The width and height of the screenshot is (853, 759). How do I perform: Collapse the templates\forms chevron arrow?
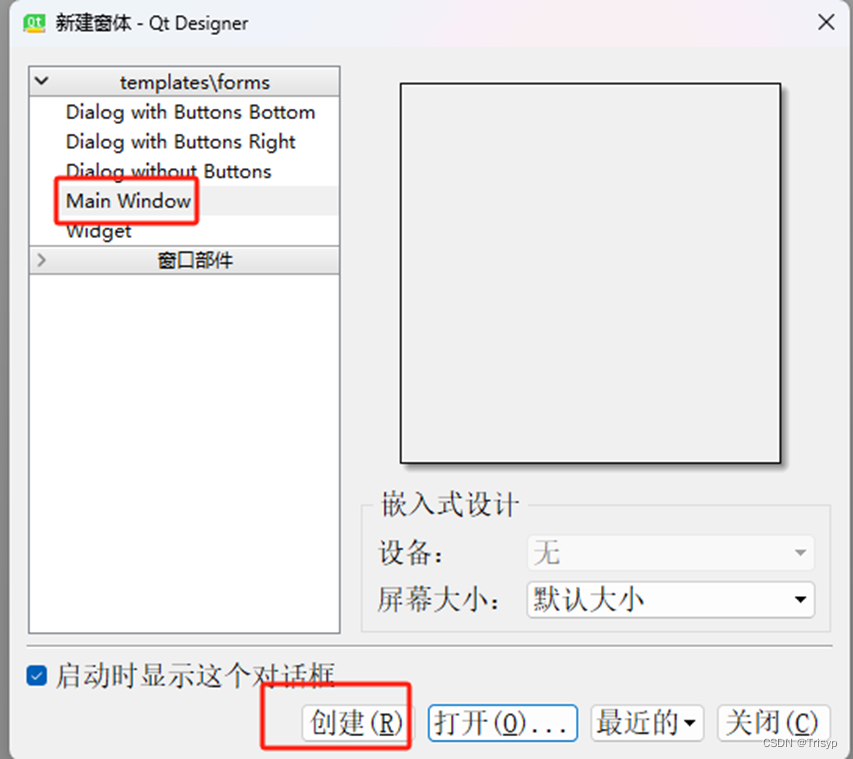42,82
